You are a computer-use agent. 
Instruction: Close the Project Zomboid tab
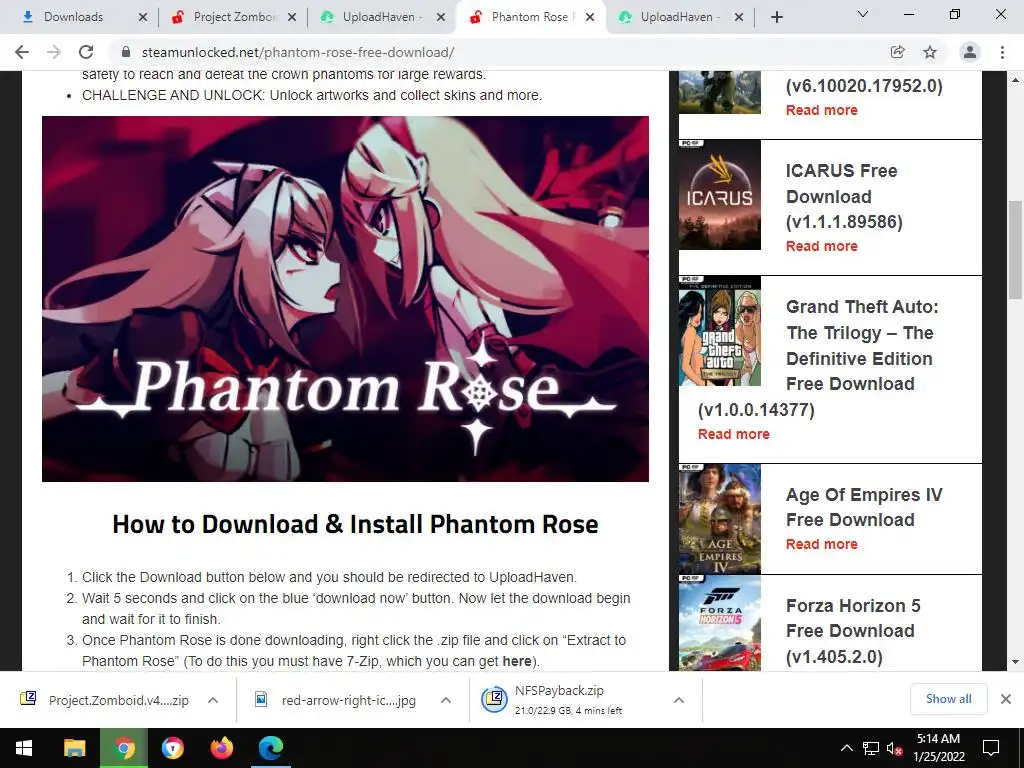point(292,18)
